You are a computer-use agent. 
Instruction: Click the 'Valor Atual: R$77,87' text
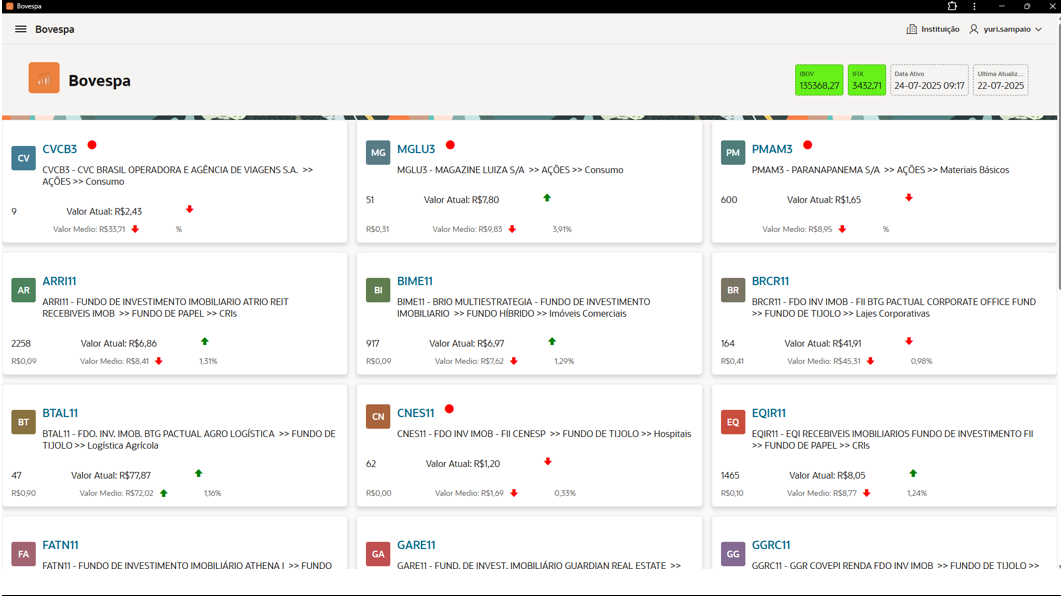coord(111,476)
